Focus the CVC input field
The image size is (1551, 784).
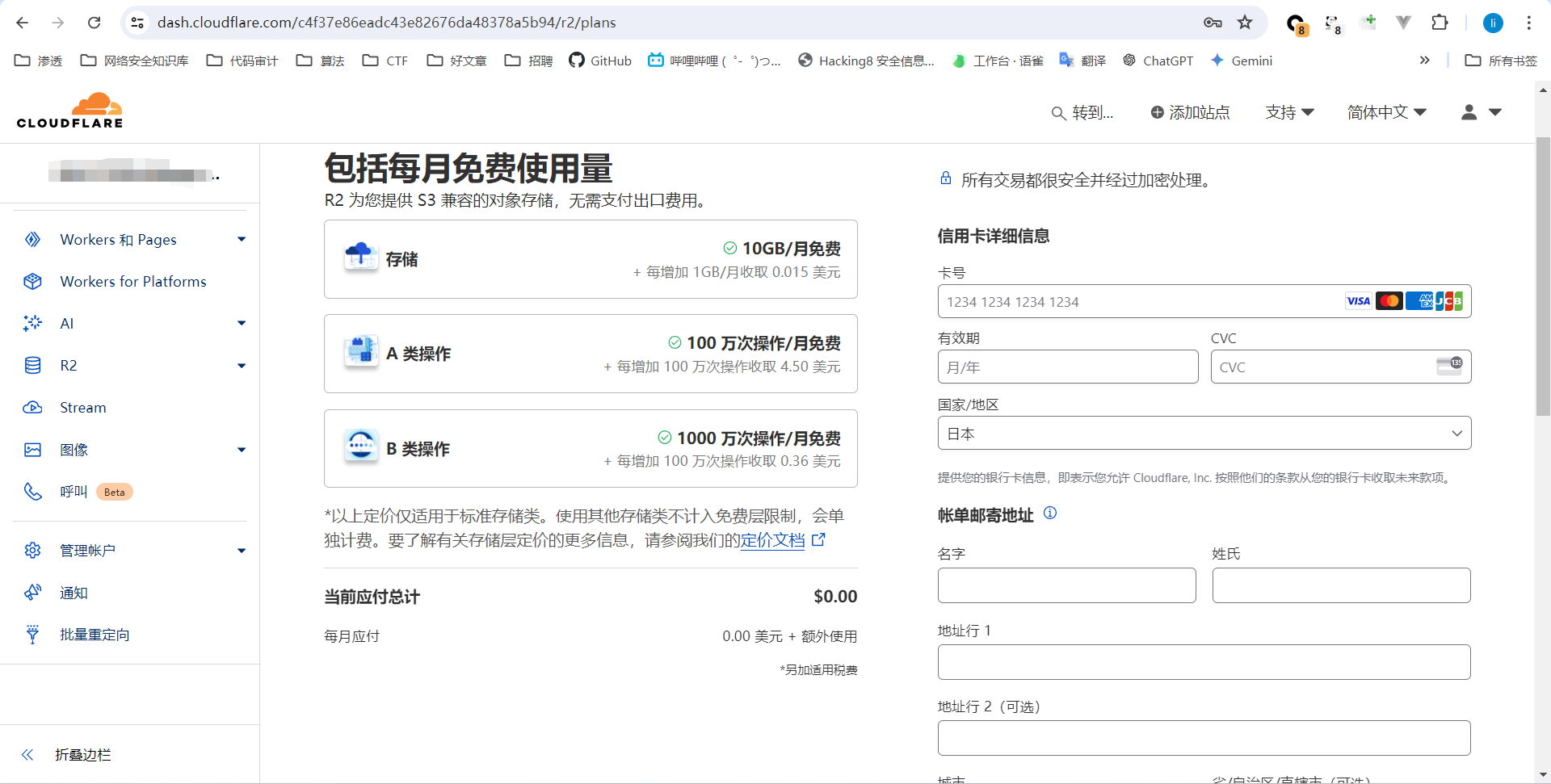(1341, 367)
